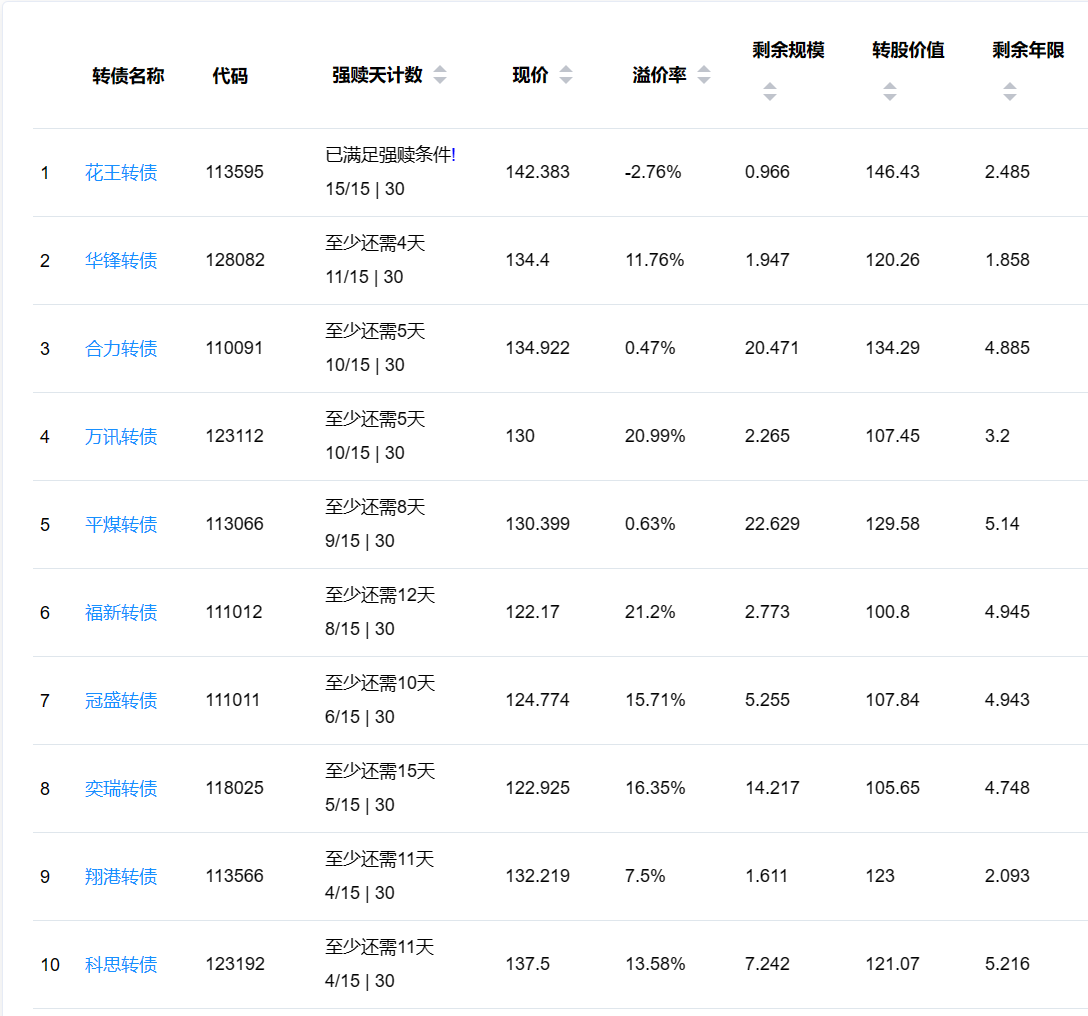Open 万讯转债 details link
This screenshot has height=1016, width=1088.
coord(121,437)
